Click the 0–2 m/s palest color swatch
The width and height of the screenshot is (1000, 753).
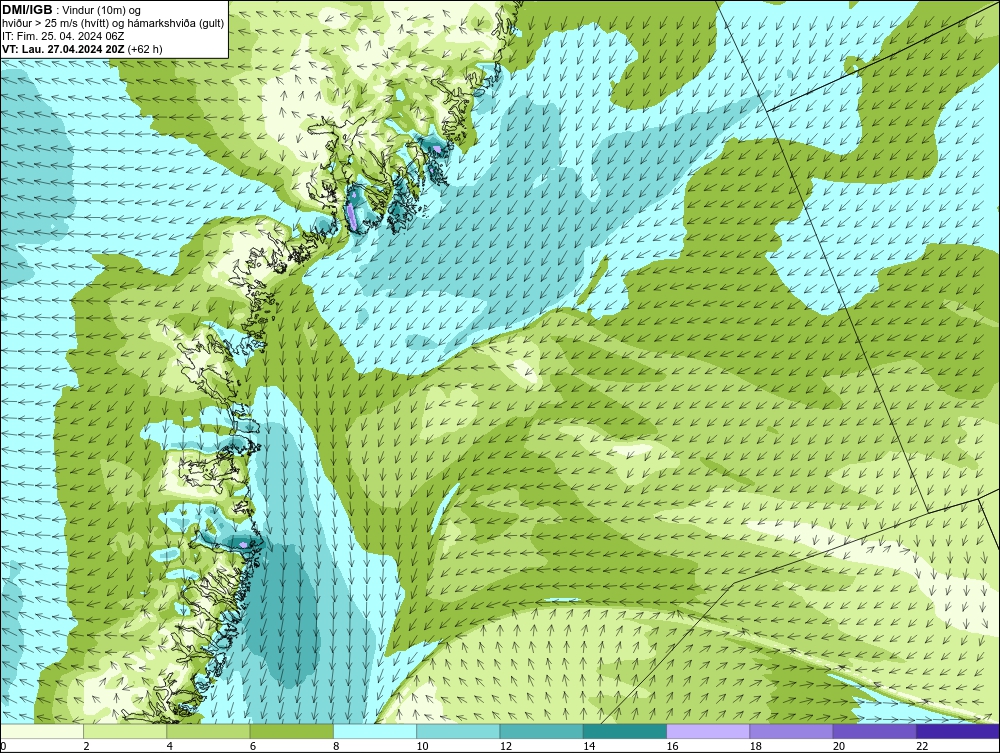pyautogui.click(x=41, y=731)
